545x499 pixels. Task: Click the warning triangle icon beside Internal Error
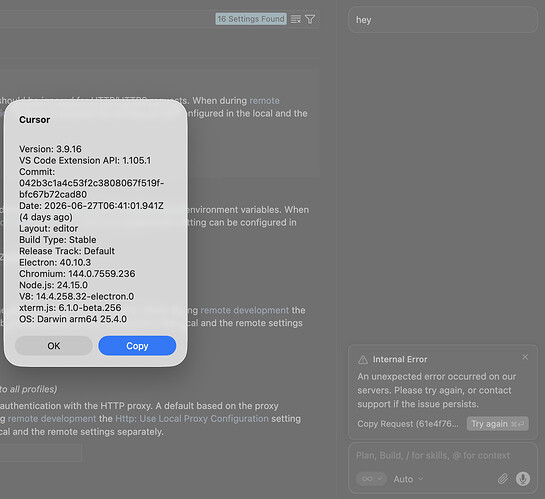[363, 359]
